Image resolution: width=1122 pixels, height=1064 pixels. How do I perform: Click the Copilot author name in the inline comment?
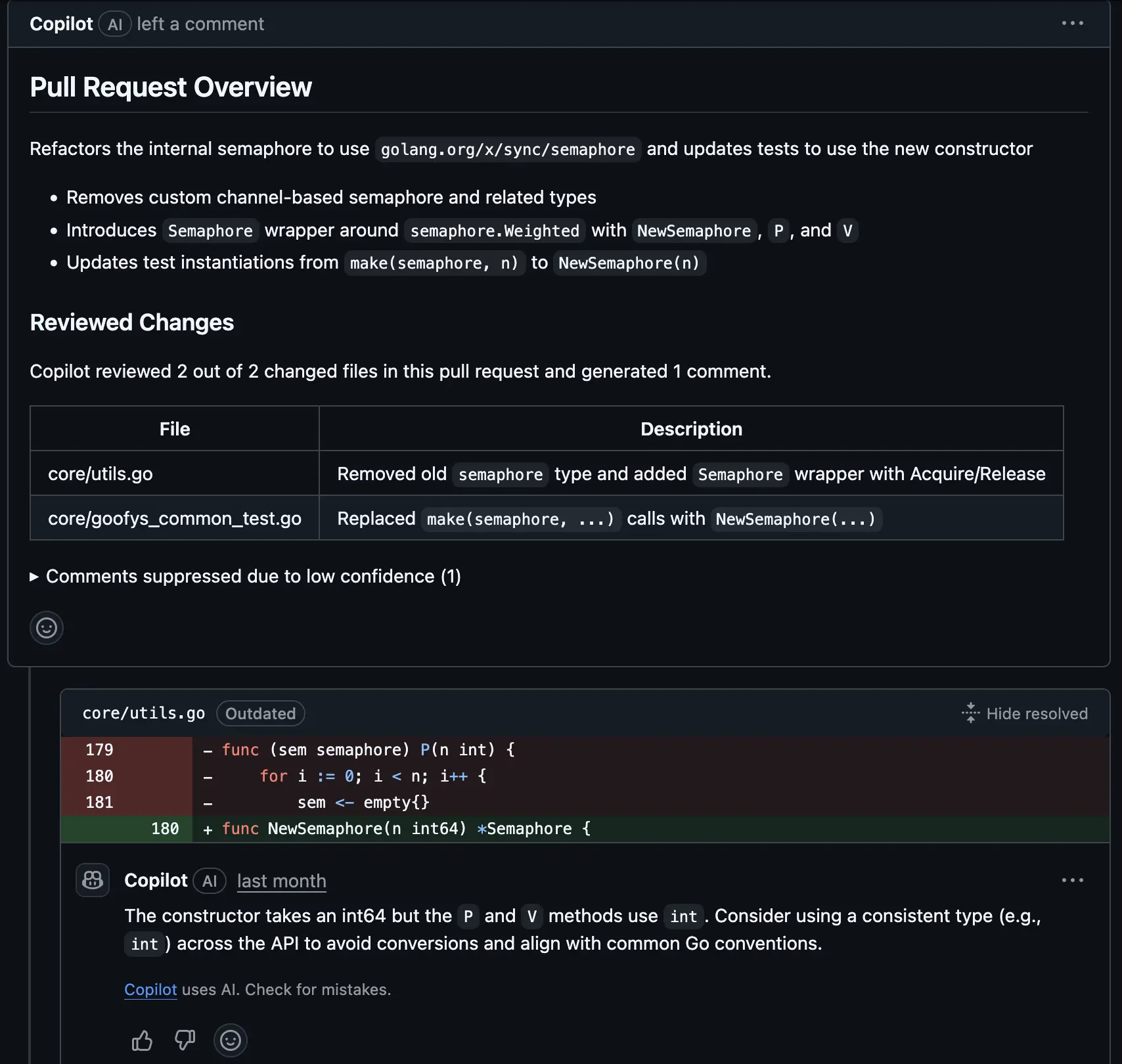click(x=156, y=880)
